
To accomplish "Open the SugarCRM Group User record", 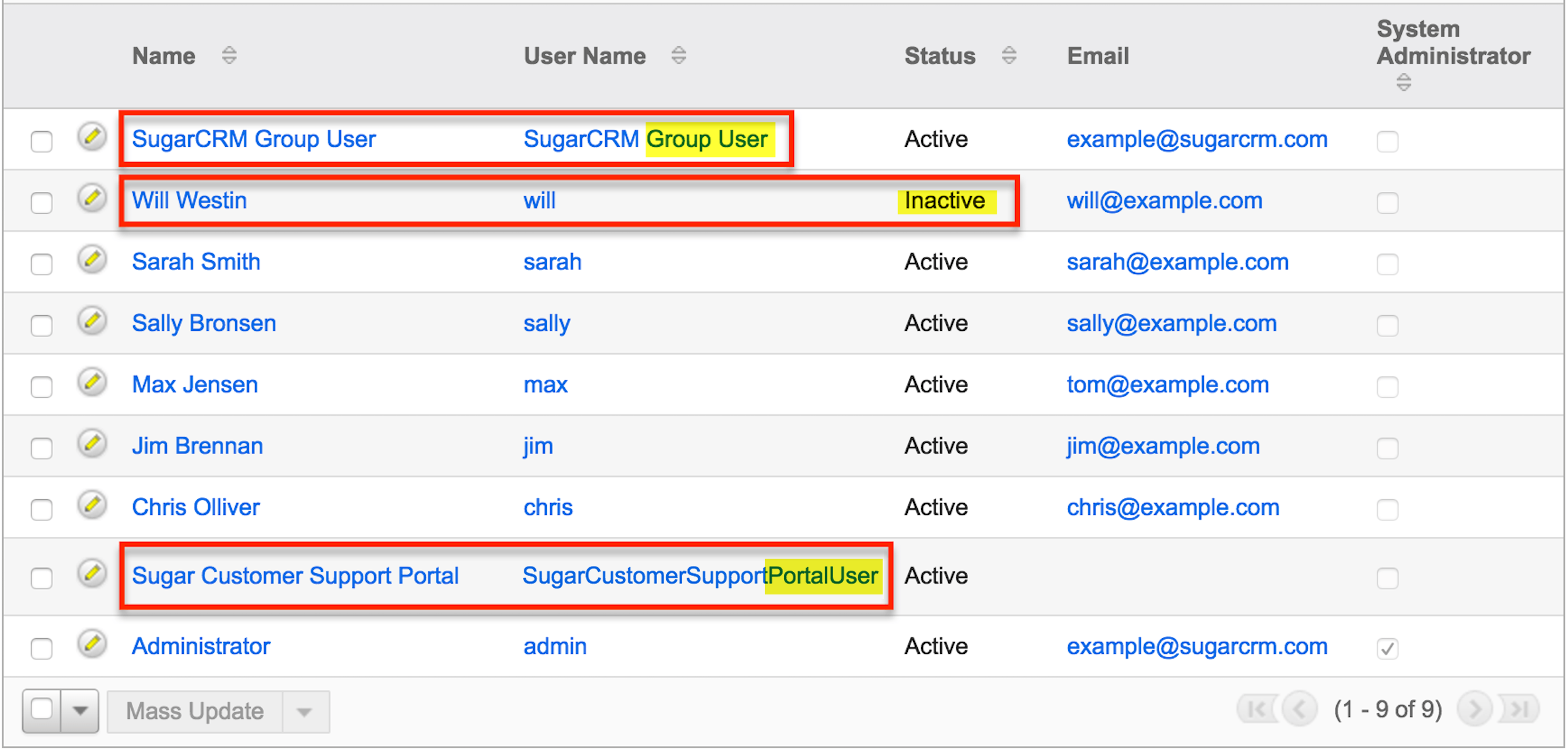I will [x=254, y=138].
